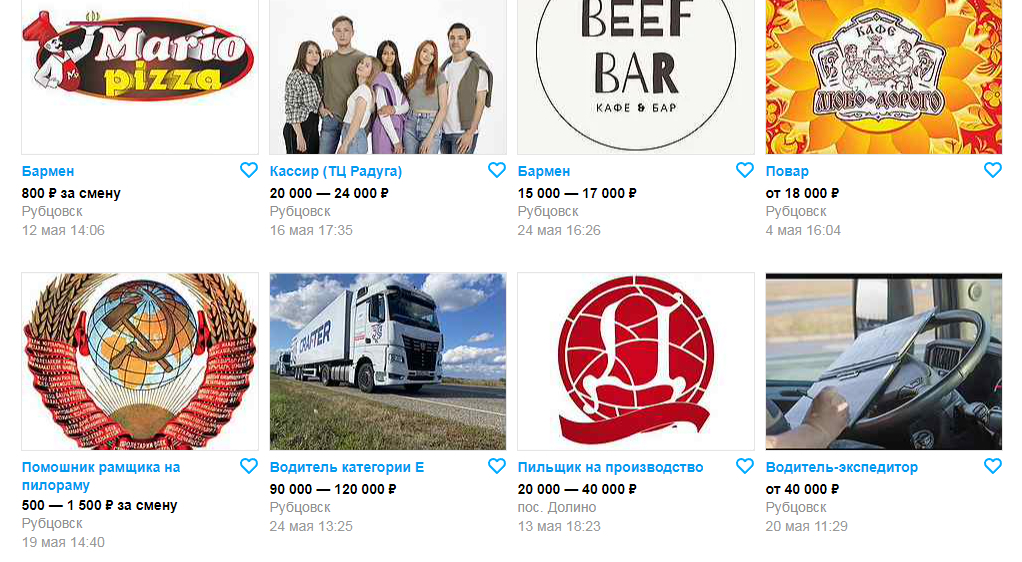Open the Beef Bar logo image
The height and width of the screenshot is (562, 1022).
(636, 77)
